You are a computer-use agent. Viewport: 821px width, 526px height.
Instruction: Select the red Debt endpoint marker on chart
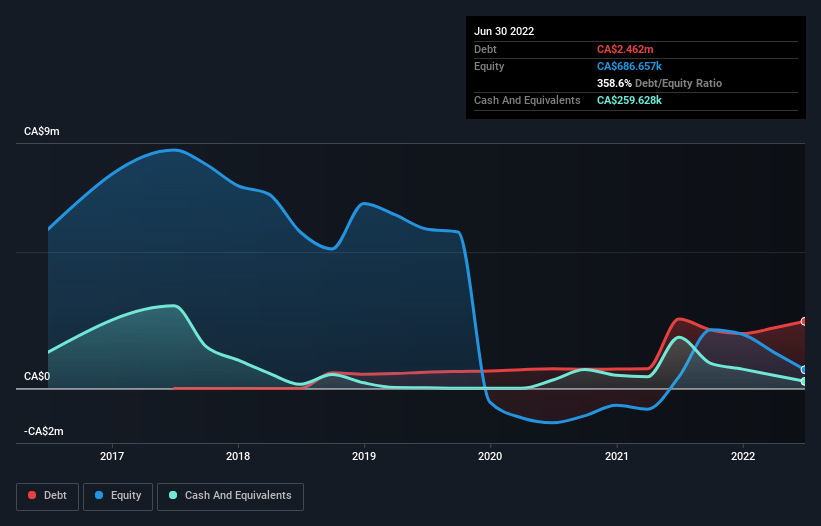(x=804, y=321)
